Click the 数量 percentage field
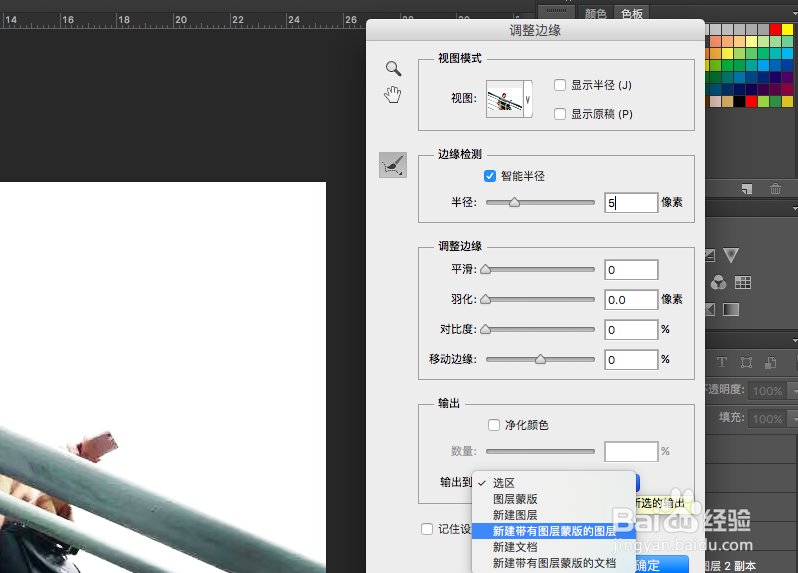Viewport: 798px width, 573px height. coord(631,451)
